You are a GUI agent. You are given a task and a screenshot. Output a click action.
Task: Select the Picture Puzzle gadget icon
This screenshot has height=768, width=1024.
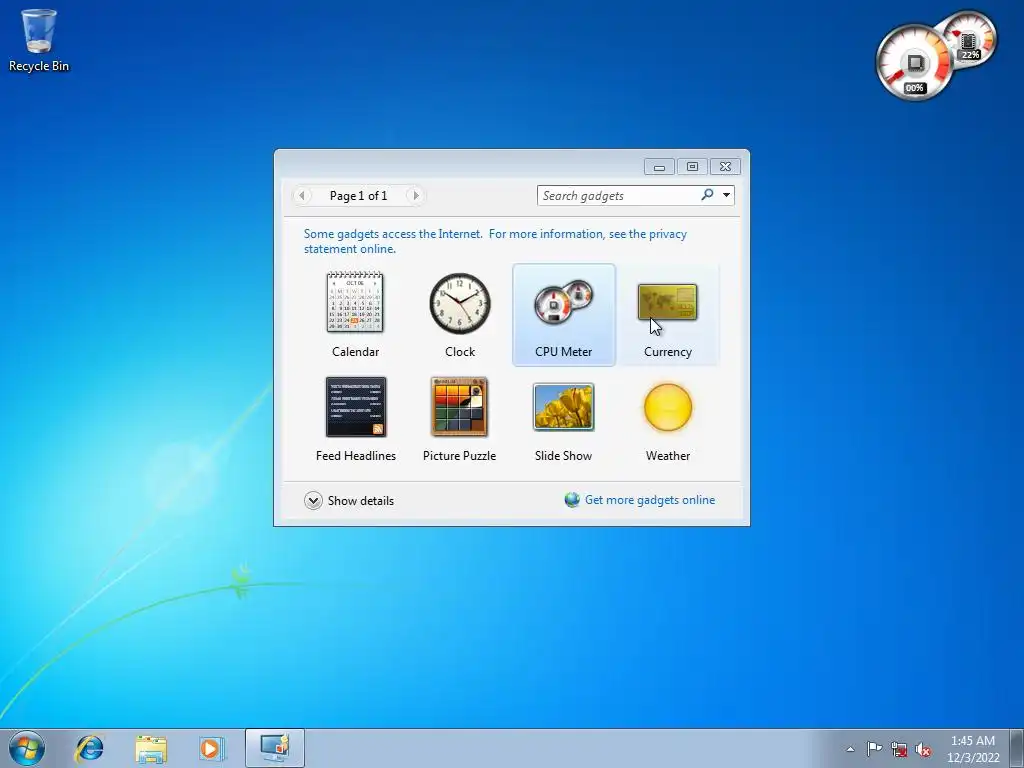click(459, 407)
